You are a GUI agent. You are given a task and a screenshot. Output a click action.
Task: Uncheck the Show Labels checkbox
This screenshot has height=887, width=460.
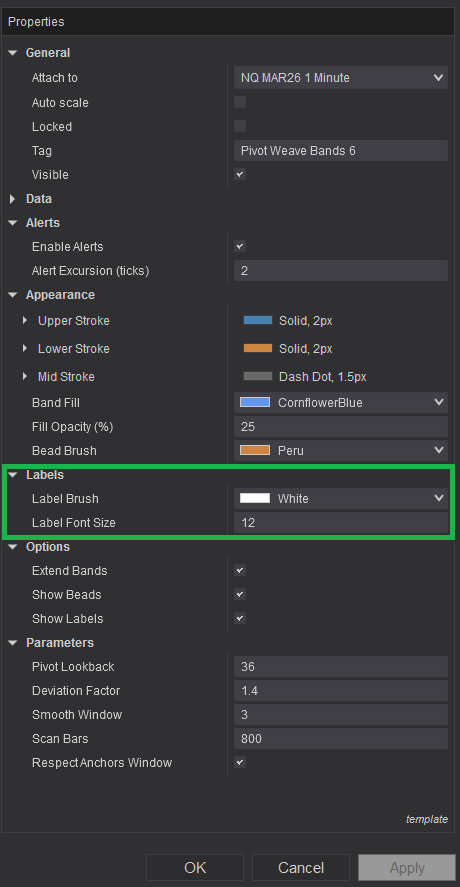(x=240, y=618)
